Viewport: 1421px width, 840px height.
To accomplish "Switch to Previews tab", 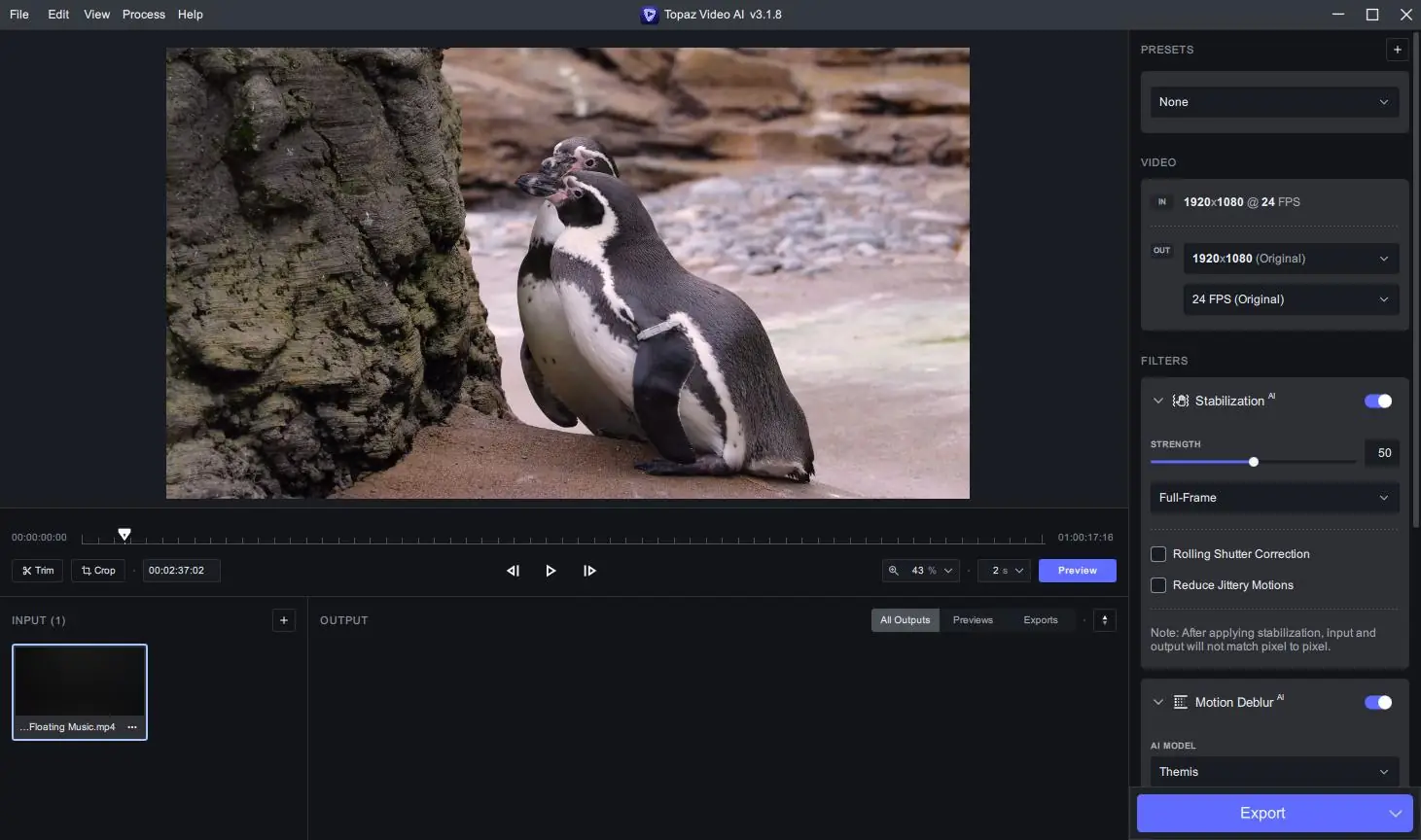I will click(973, 620).
